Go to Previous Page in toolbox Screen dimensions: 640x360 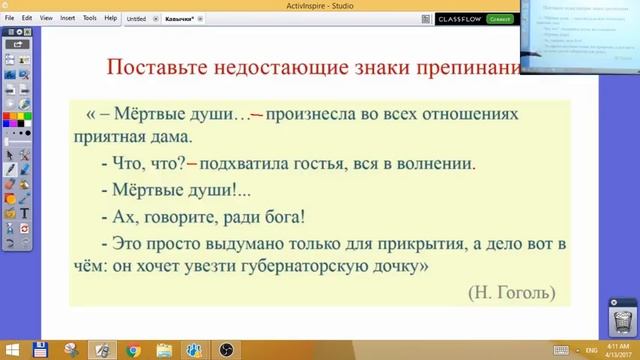[10, 89]
